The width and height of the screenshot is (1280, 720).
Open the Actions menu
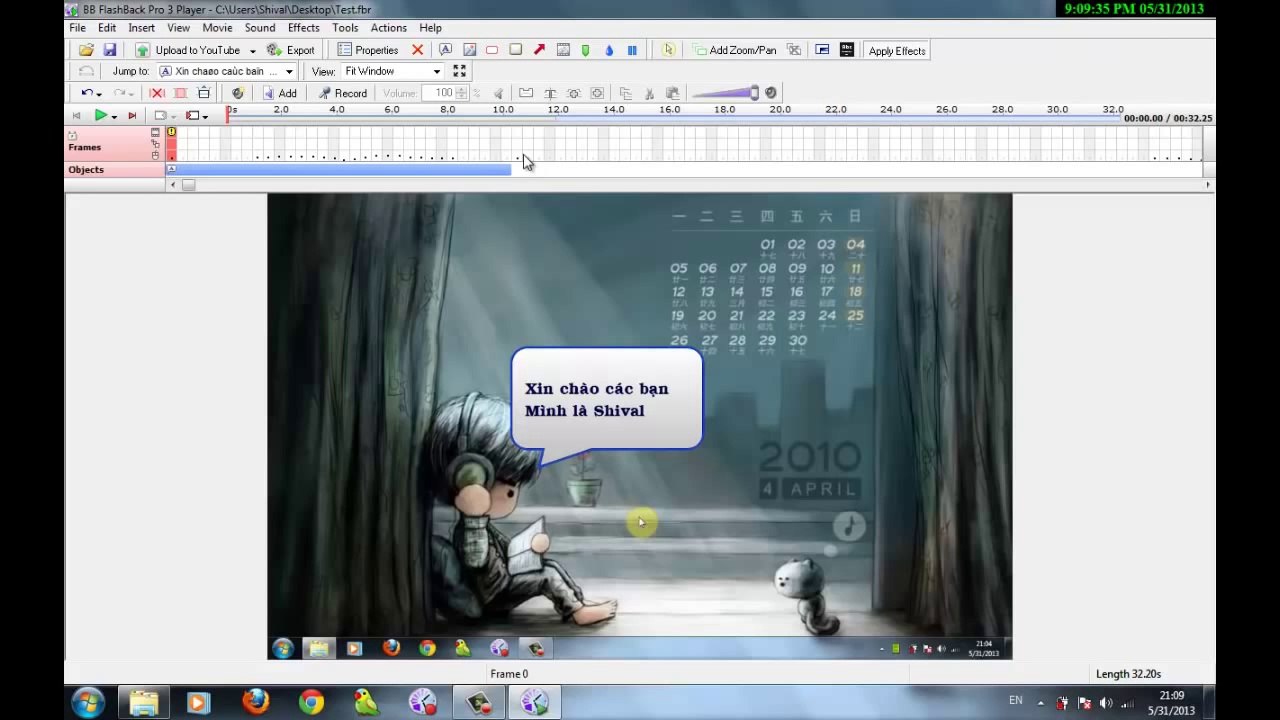tap(388, 28)
